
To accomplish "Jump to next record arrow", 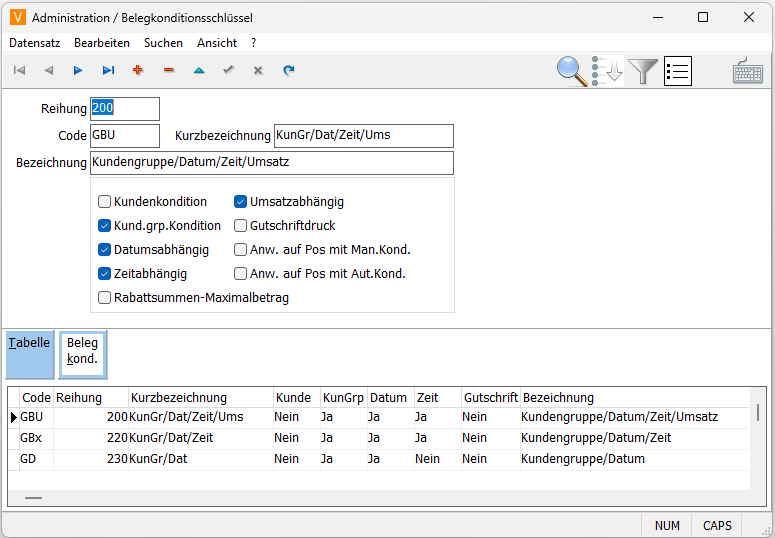I will tap(78, 71).
